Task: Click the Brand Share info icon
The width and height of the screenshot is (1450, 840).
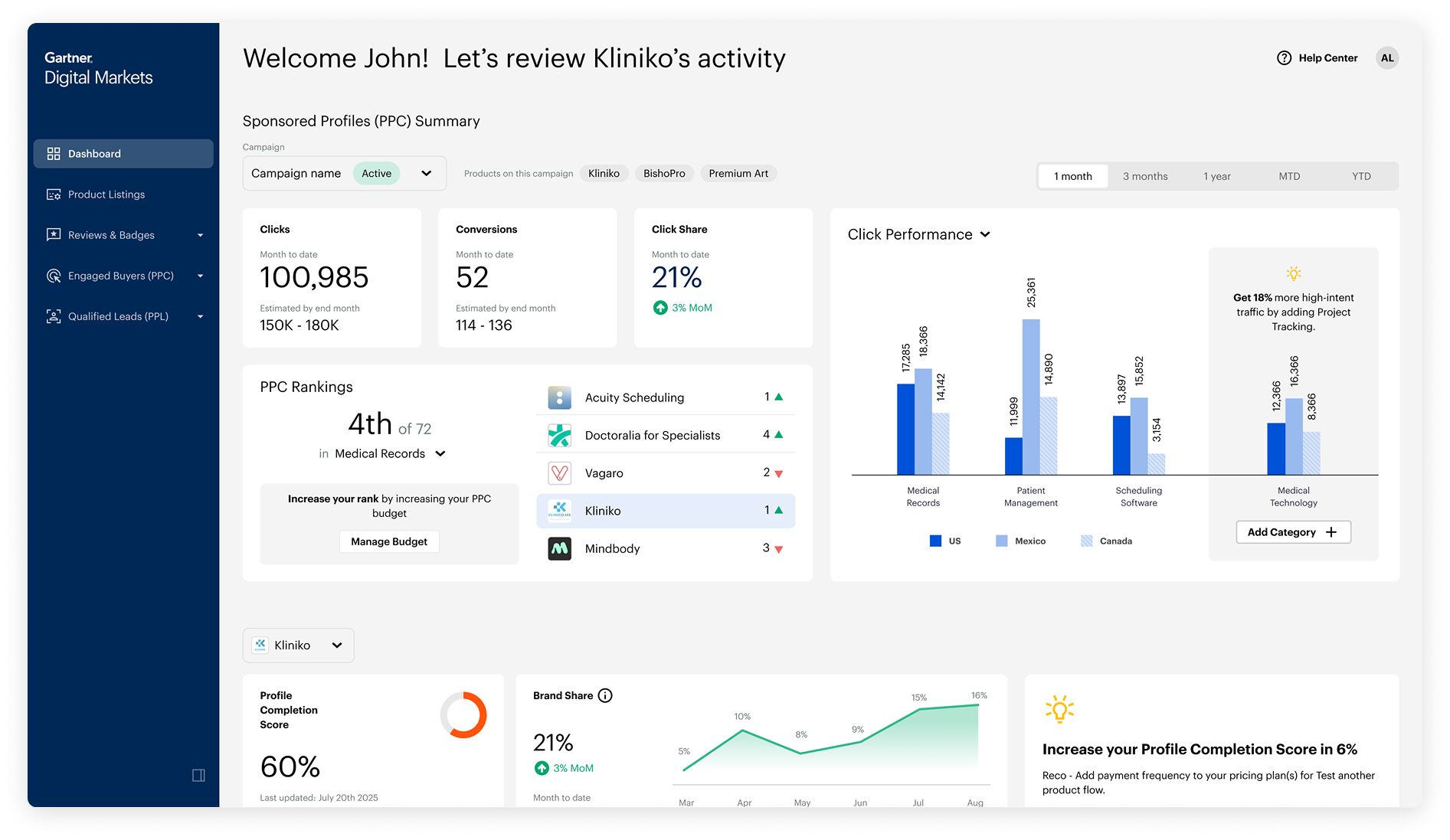Action: (605, 695)
